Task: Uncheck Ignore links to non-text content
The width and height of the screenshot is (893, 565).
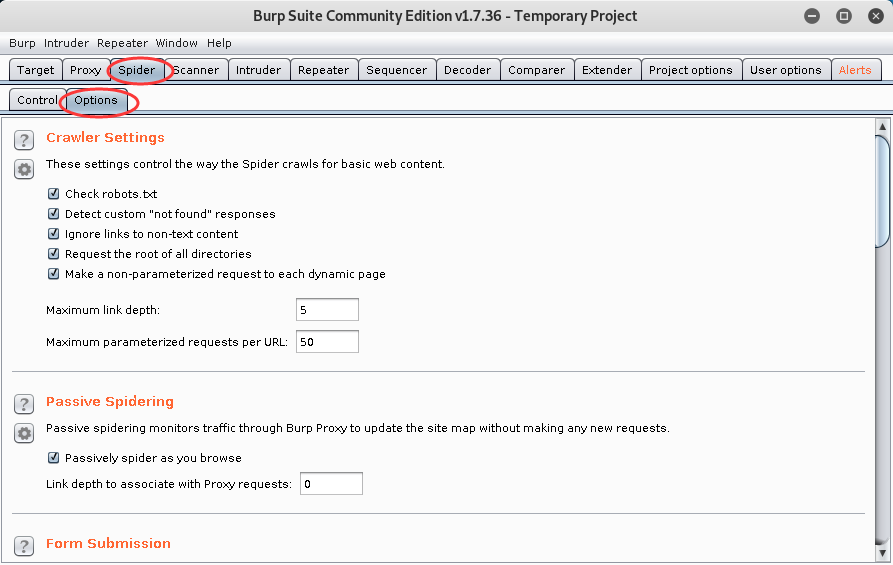Action: pos(54,234)
